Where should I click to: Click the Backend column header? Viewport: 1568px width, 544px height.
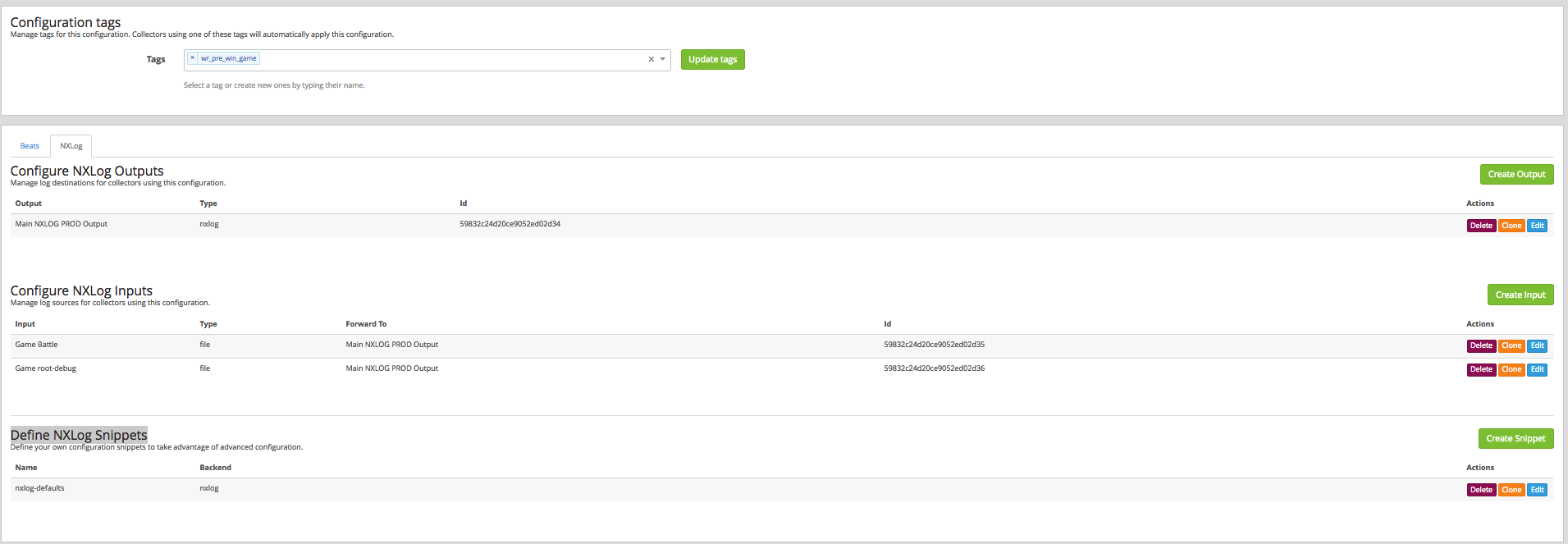pos(215,468)
